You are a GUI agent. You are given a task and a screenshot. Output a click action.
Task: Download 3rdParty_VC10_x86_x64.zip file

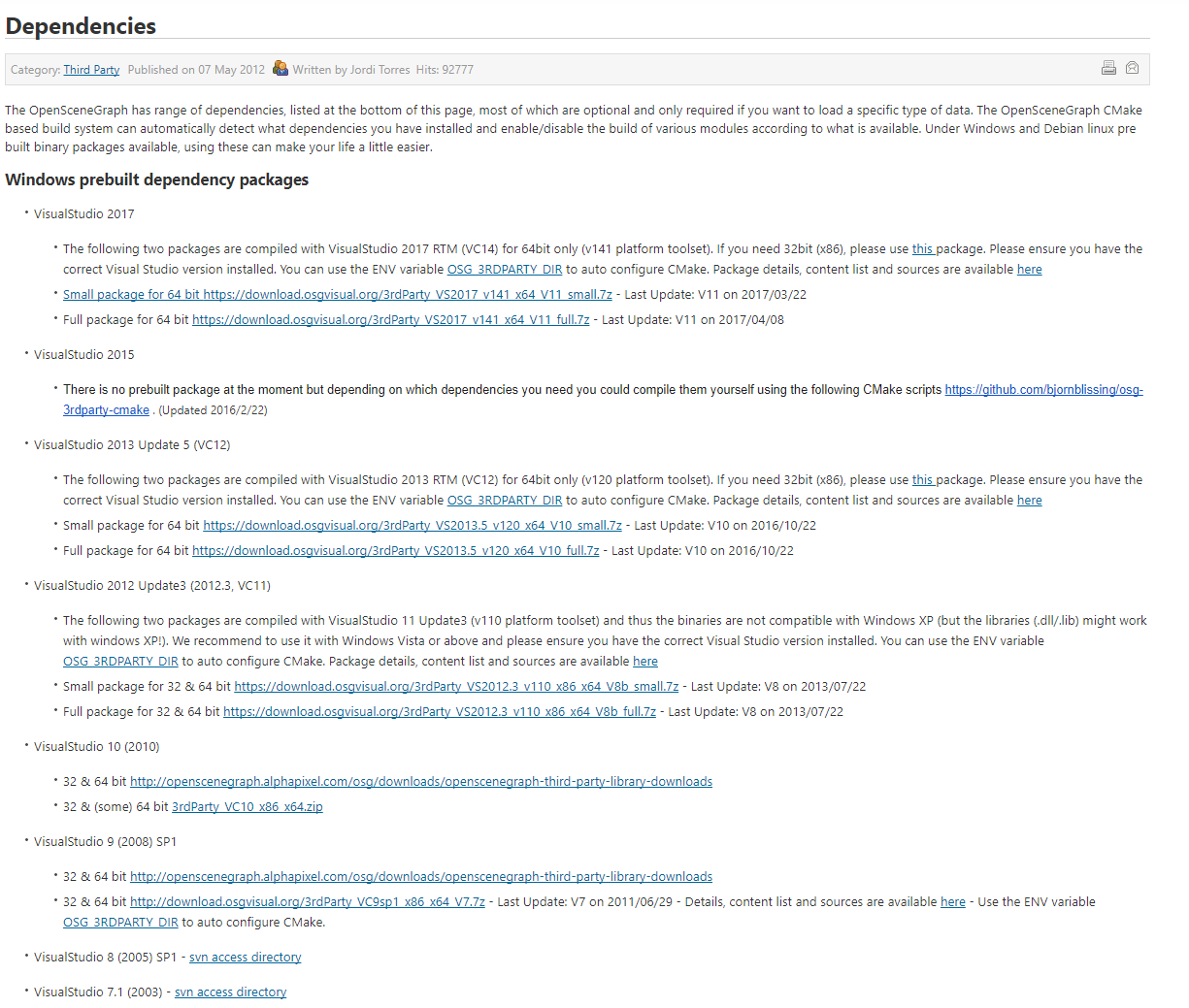tap(248, 807)
